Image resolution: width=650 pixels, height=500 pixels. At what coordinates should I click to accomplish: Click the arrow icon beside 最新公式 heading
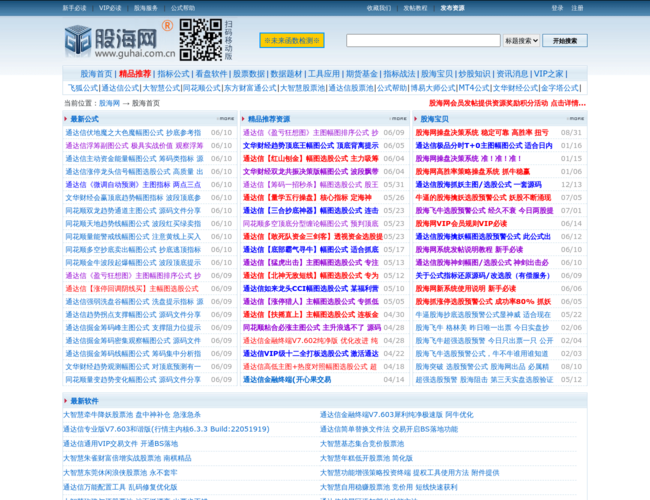pos(66,119)
